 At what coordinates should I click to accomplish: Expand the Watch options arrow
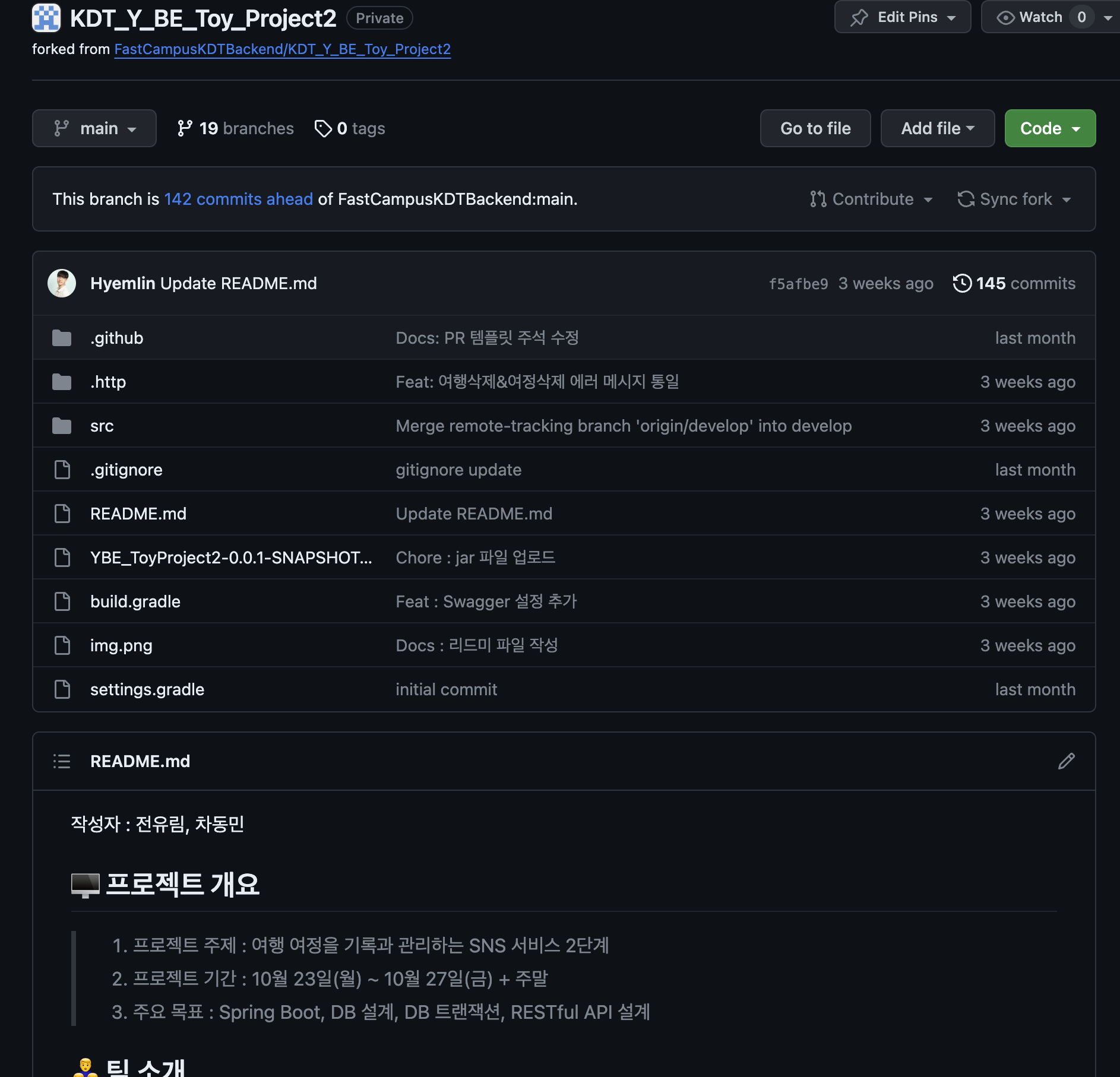[x=1108, y=17]
